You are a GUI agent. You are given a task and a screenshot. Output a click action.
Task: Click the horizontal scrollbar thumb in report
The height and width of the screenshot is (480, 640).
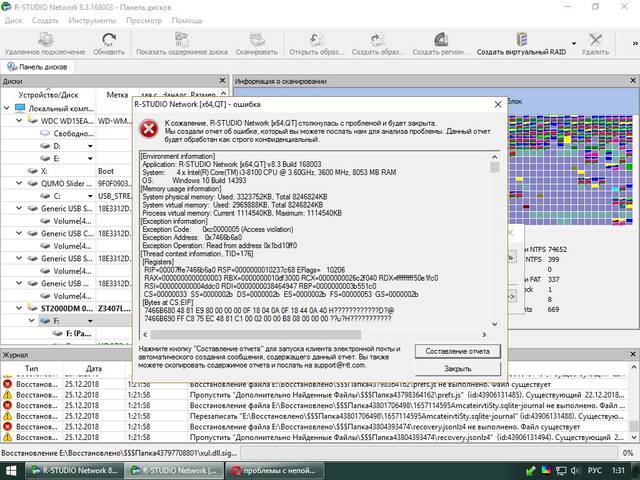click(256, 335)
